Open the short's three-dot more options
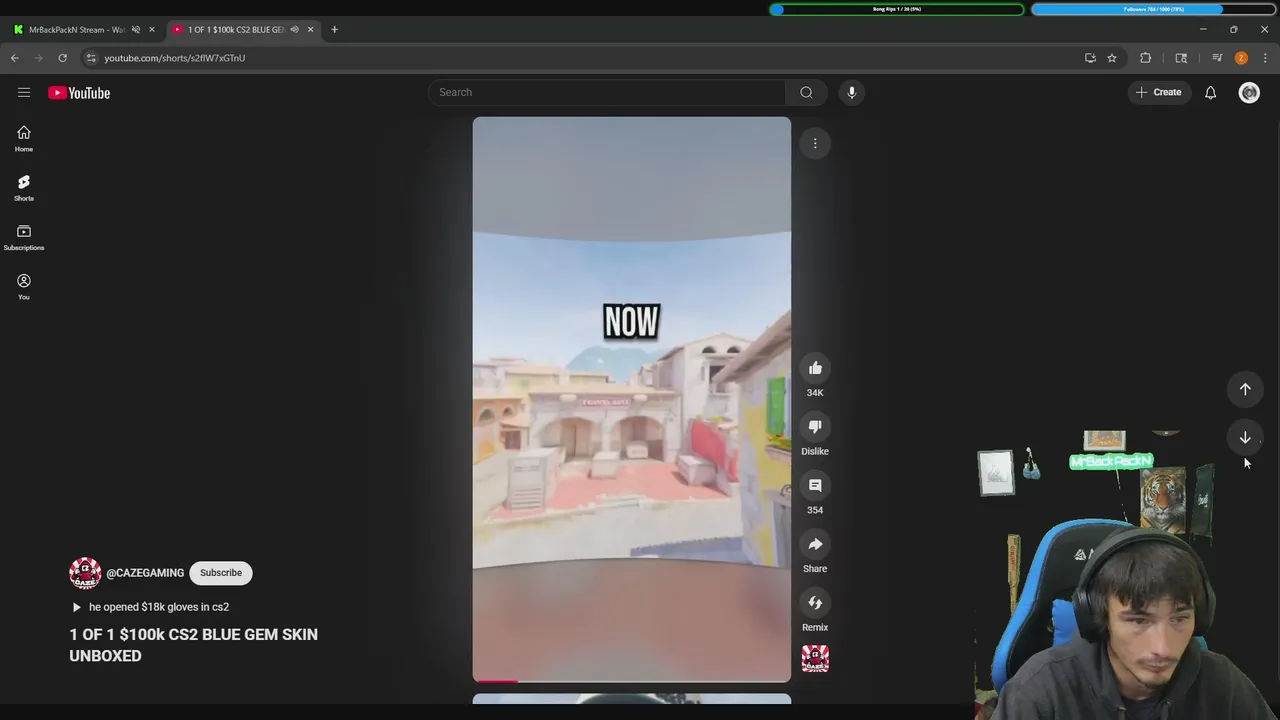Image resolution: width=1280 pixels, height=720 pixels. click(815, 143)
